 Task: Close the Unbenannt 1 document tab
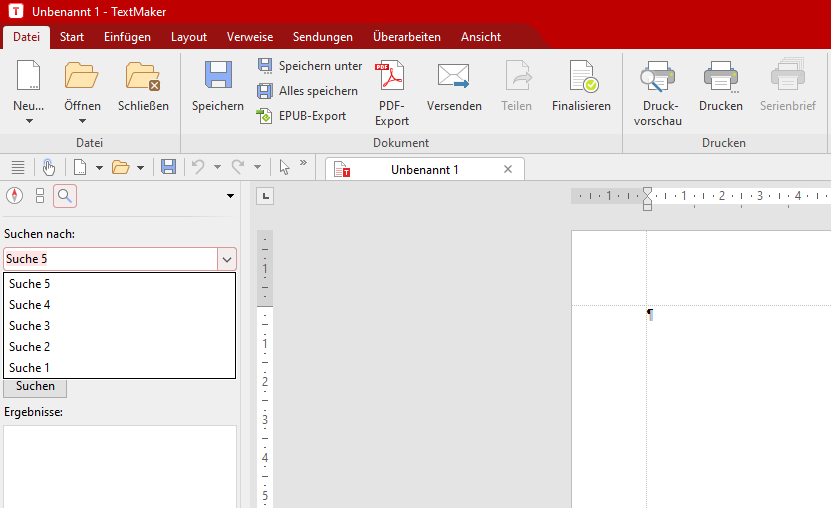[x=508, y=169]
